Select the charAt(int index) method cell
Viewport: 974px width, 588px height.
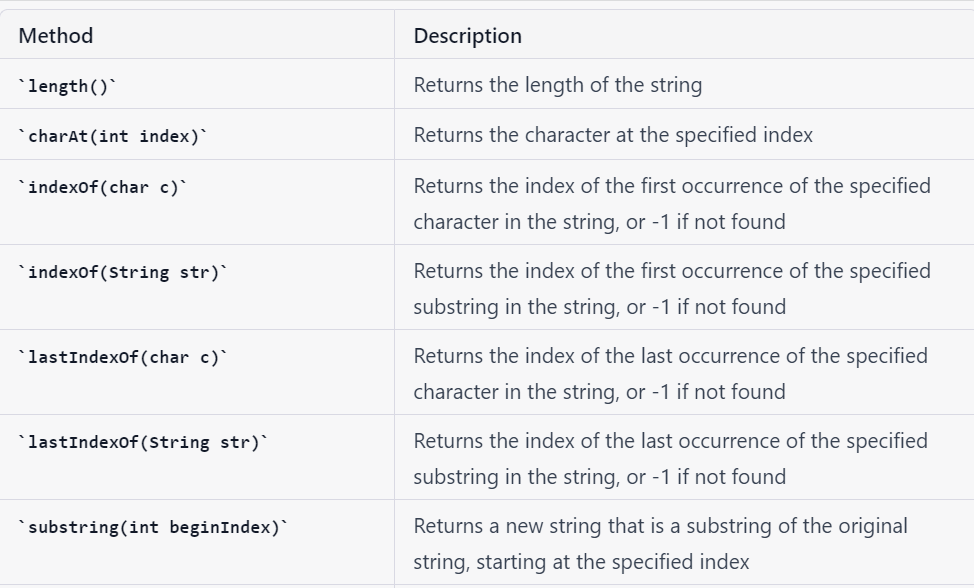tap(197, 135)
